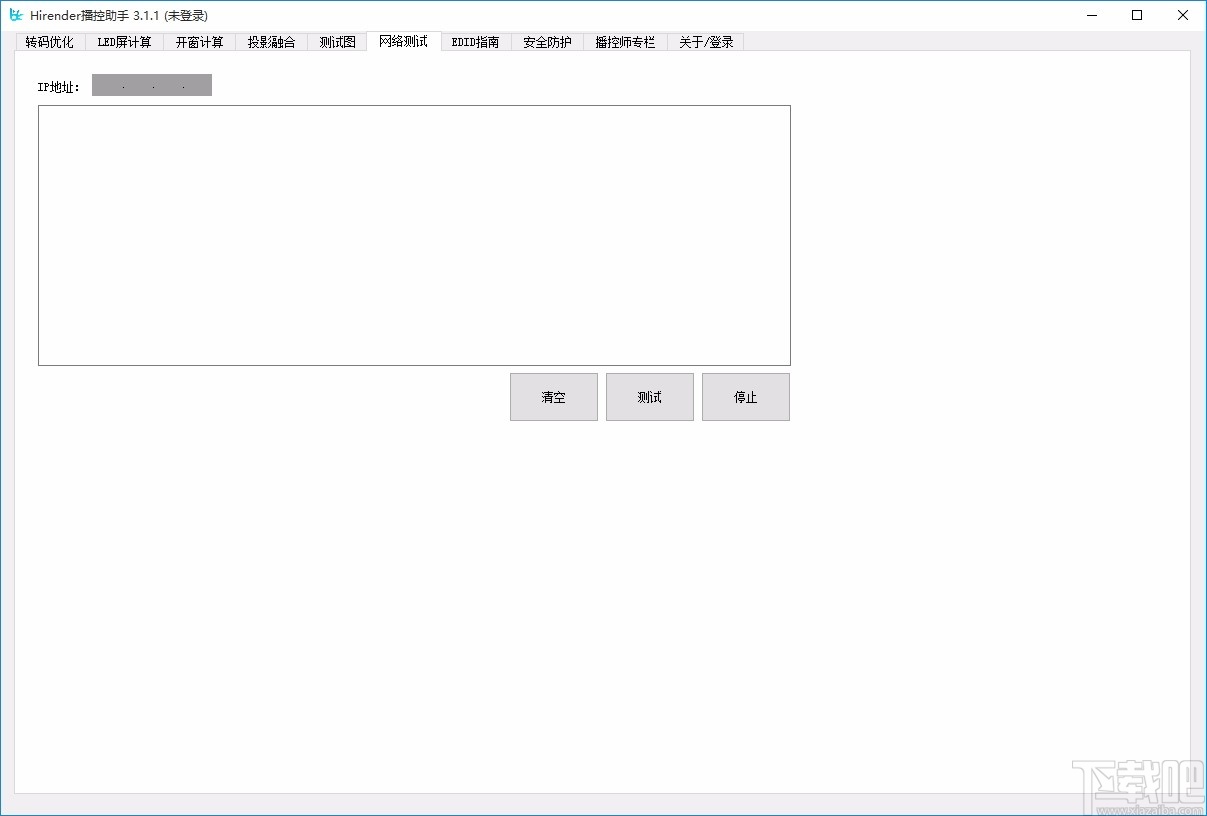This screenshot has height=816, width=1207.
Task: Select the 网络测试 tab
Action: (402, 41)
